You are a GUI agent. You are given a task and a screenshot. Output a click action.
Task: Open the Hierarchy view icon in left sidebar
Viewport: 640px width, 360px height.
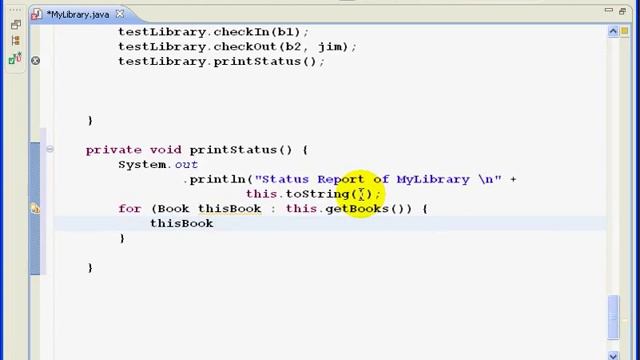click(16, 40)
